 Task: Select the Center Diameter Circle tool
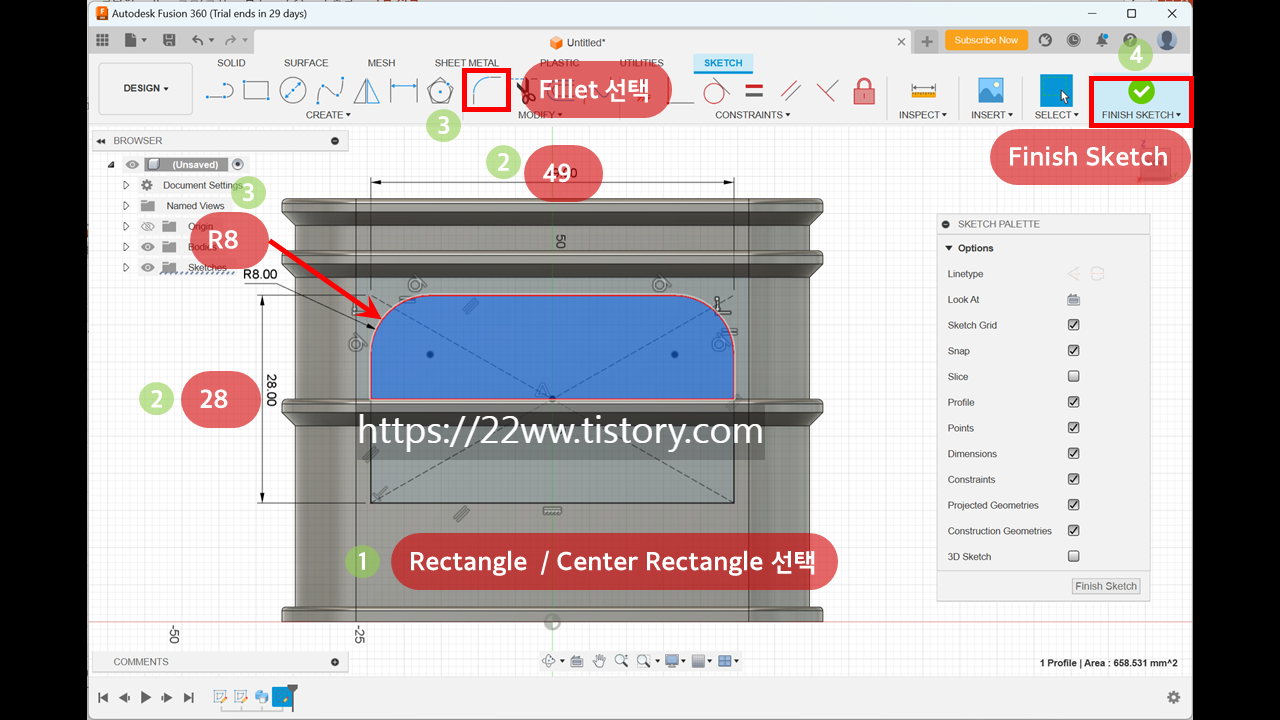click(x=293, y=91)
